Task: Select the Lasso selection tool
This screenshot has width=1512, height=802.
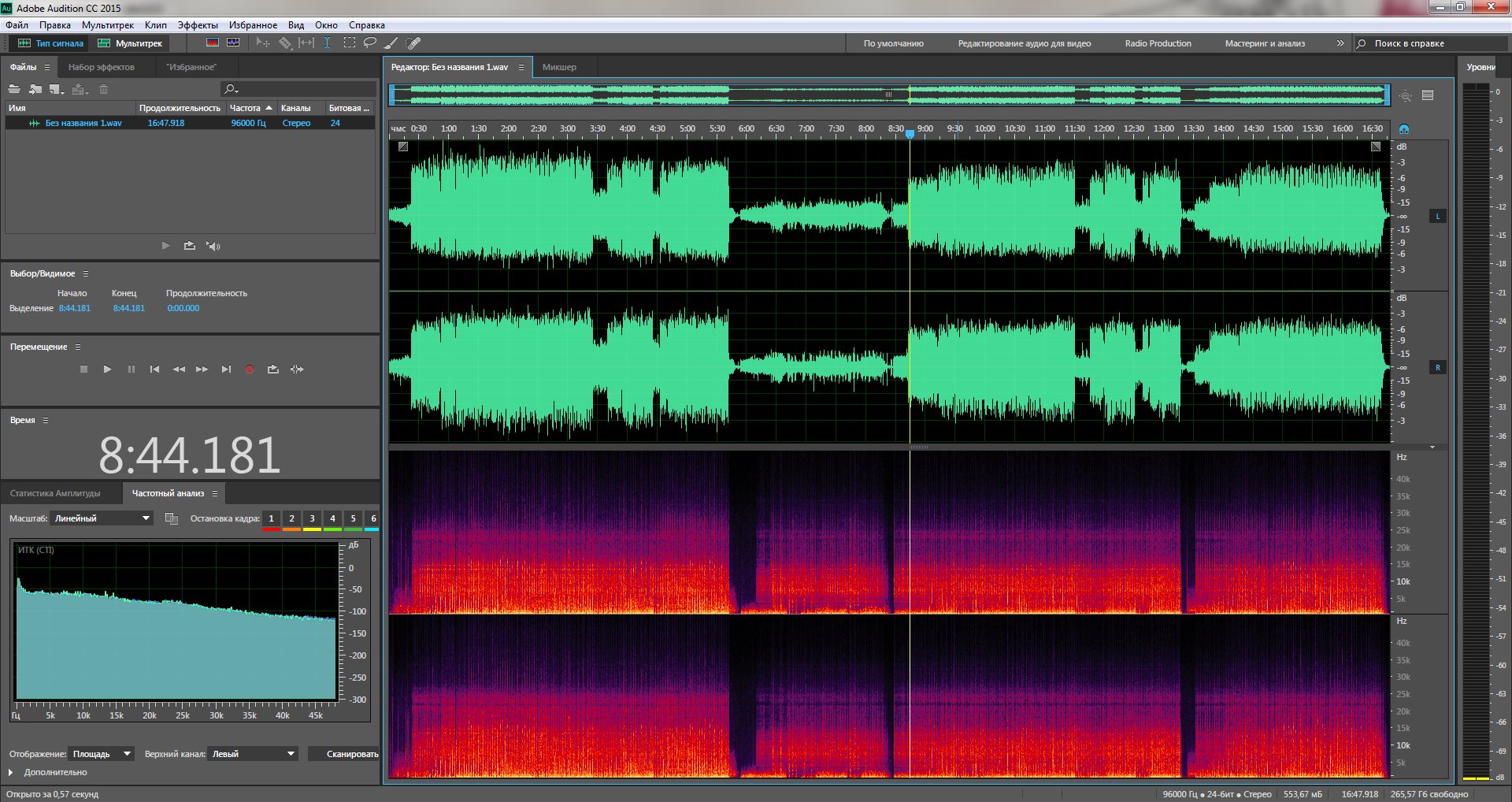Action: (x=369, y=43)
